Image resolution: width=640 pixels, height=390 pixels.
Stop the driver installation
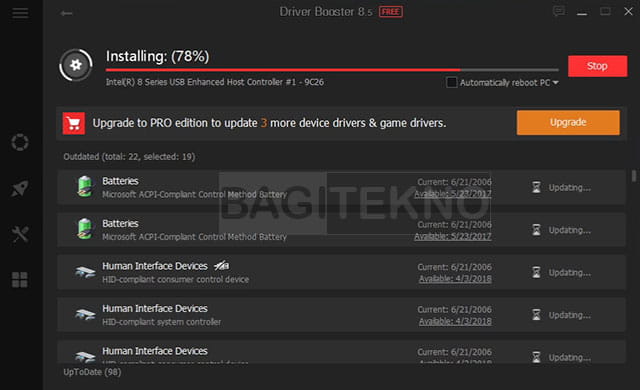coord(598,66)
